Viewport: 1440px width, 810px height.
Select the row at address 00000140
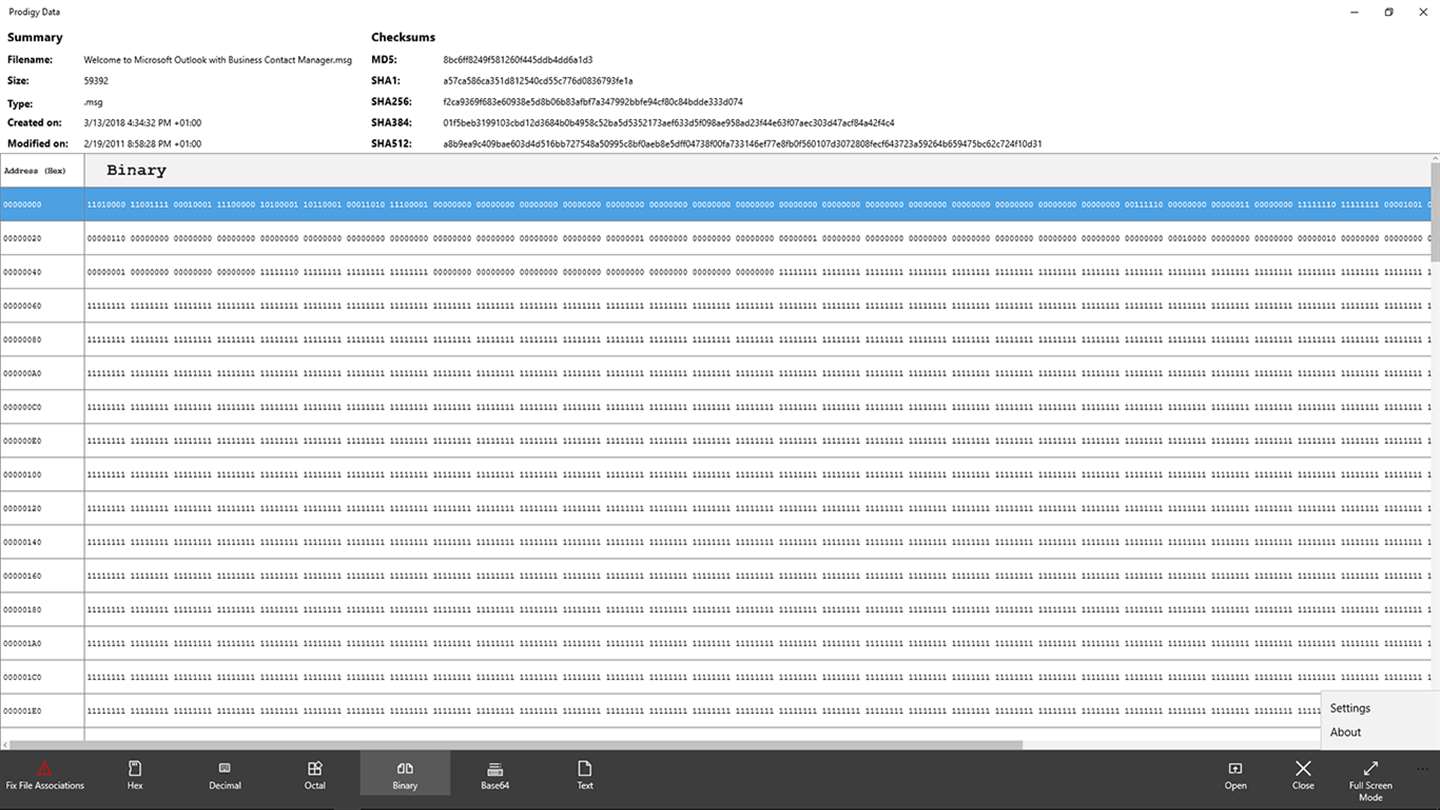[x=715, y=543]
